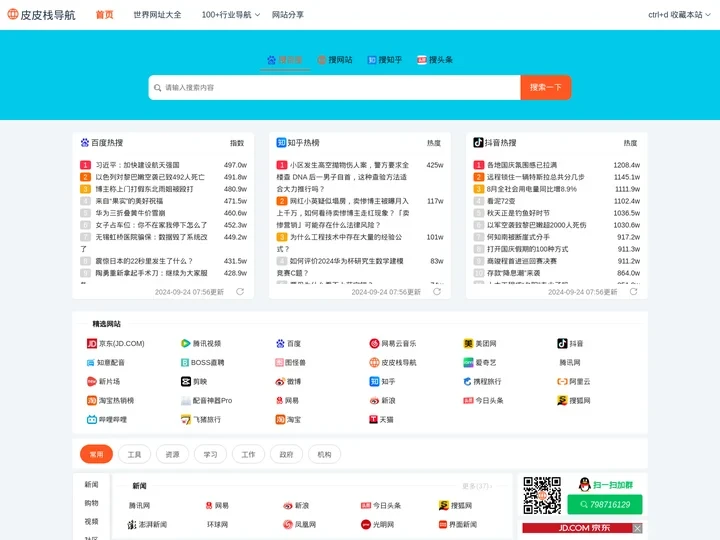The width and height of the screenshot is (720, 540).
Task: Click the 知意配音 icon
Action: point(90,363)
